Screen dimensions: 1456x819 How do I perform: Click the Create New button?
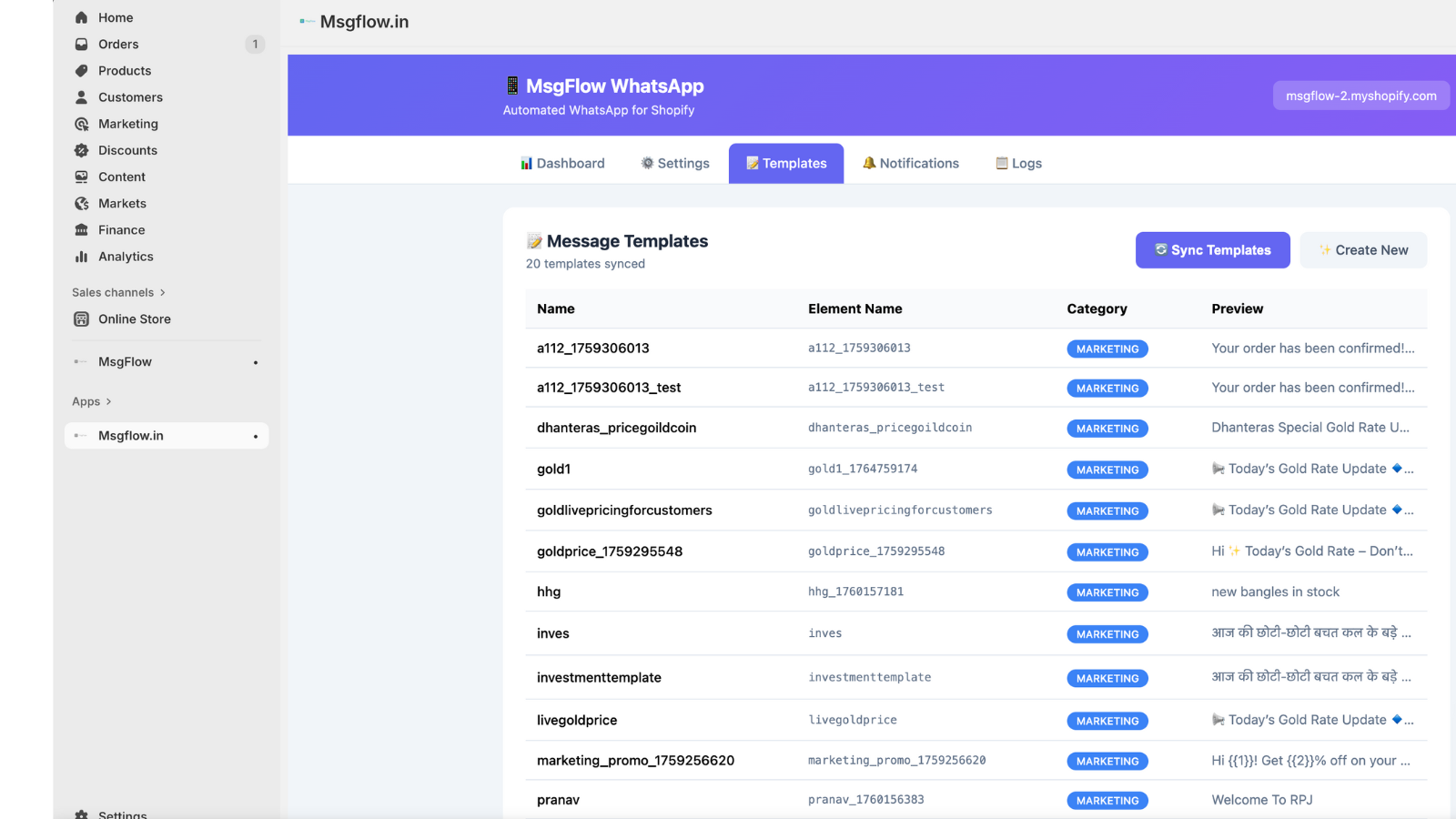(1363, 250)
